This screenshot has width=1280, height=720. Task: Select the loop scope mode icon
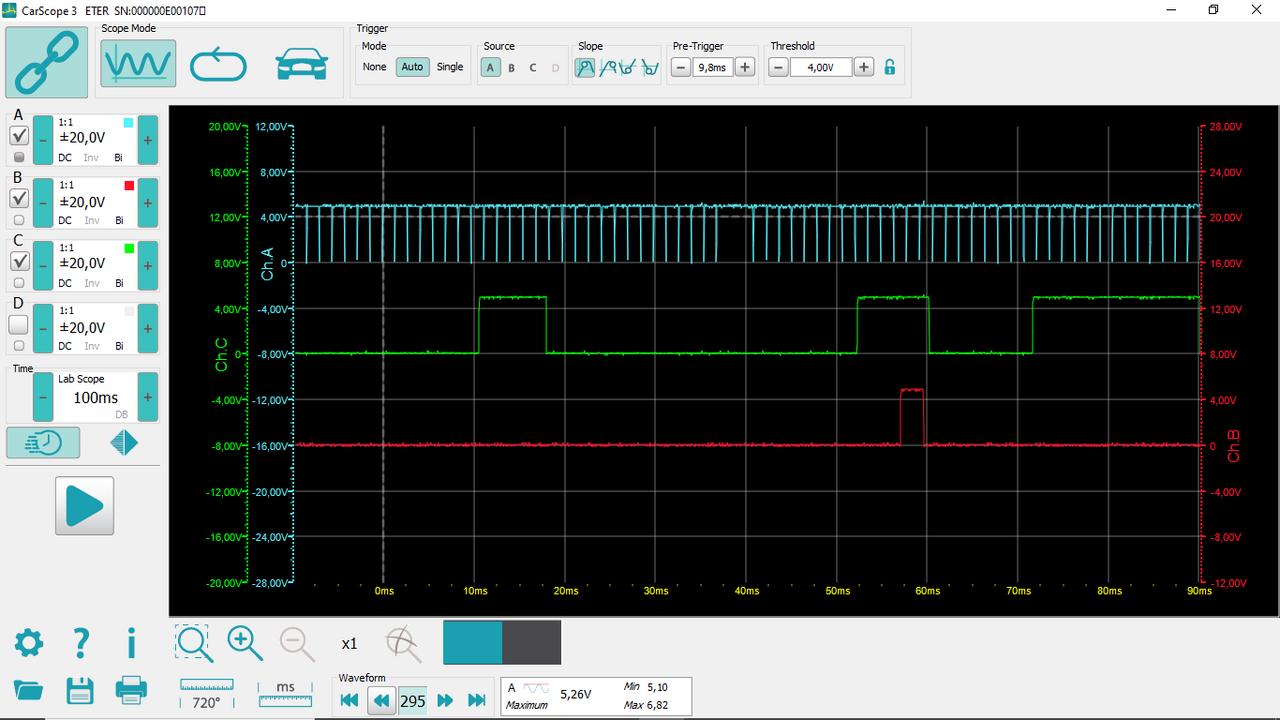point(218,65)
